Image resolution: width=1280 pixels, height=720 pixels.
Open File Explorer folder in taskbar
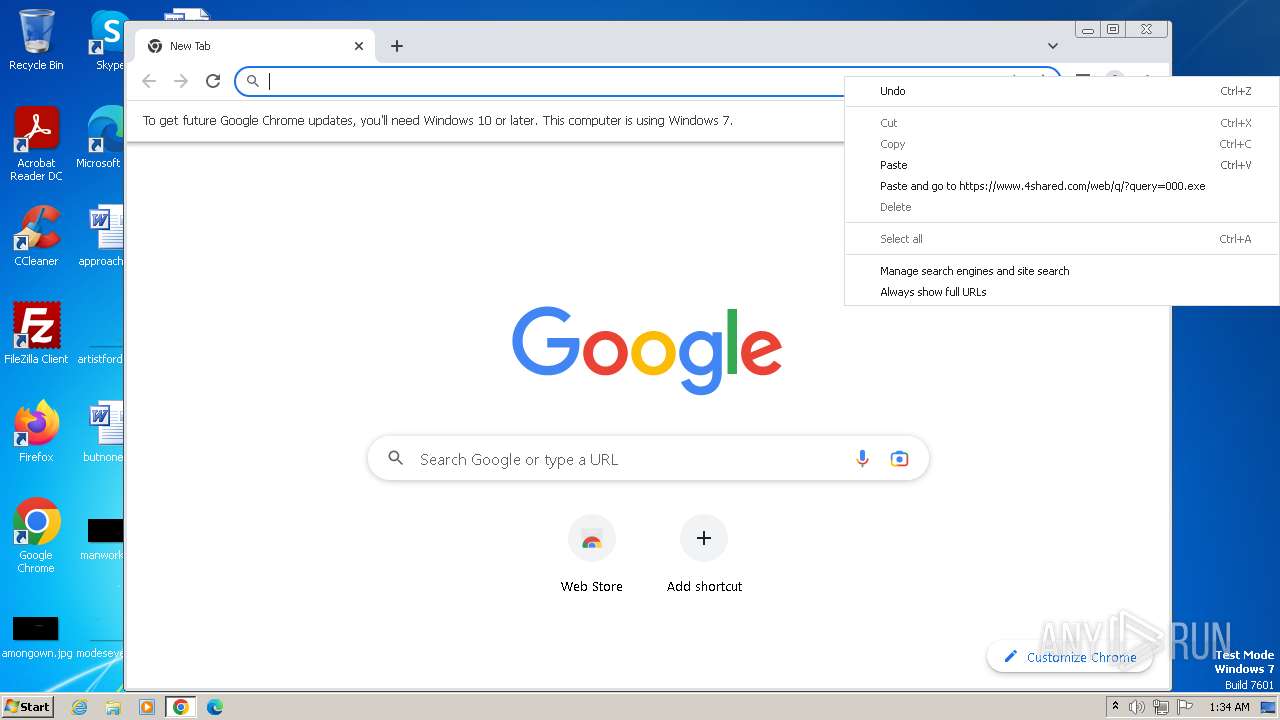pos(113,707)
